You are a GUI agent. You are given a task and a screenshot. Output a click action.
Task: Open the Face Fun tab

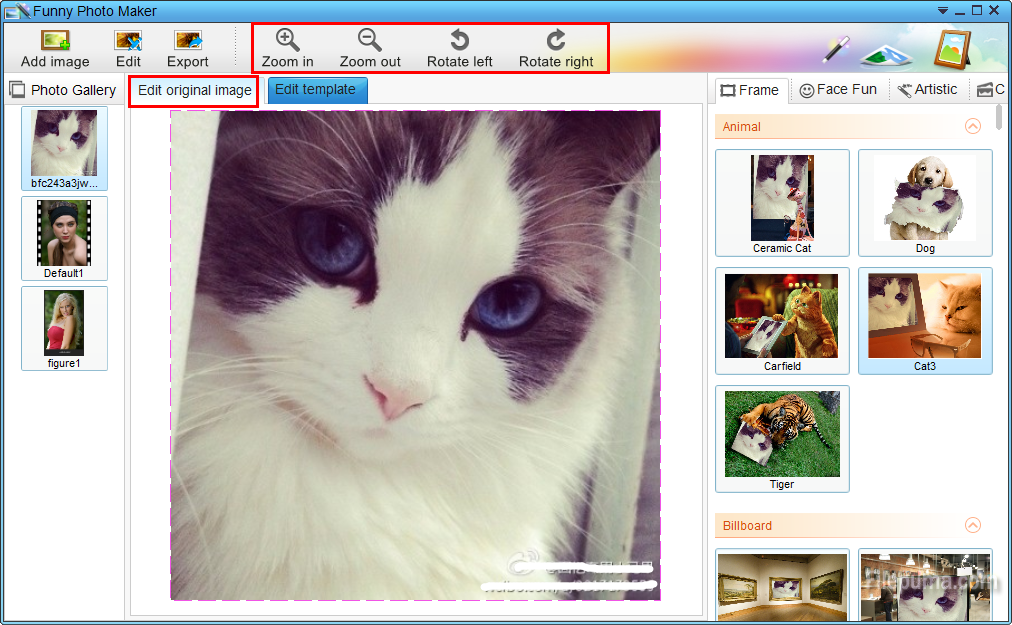point(837,90)
